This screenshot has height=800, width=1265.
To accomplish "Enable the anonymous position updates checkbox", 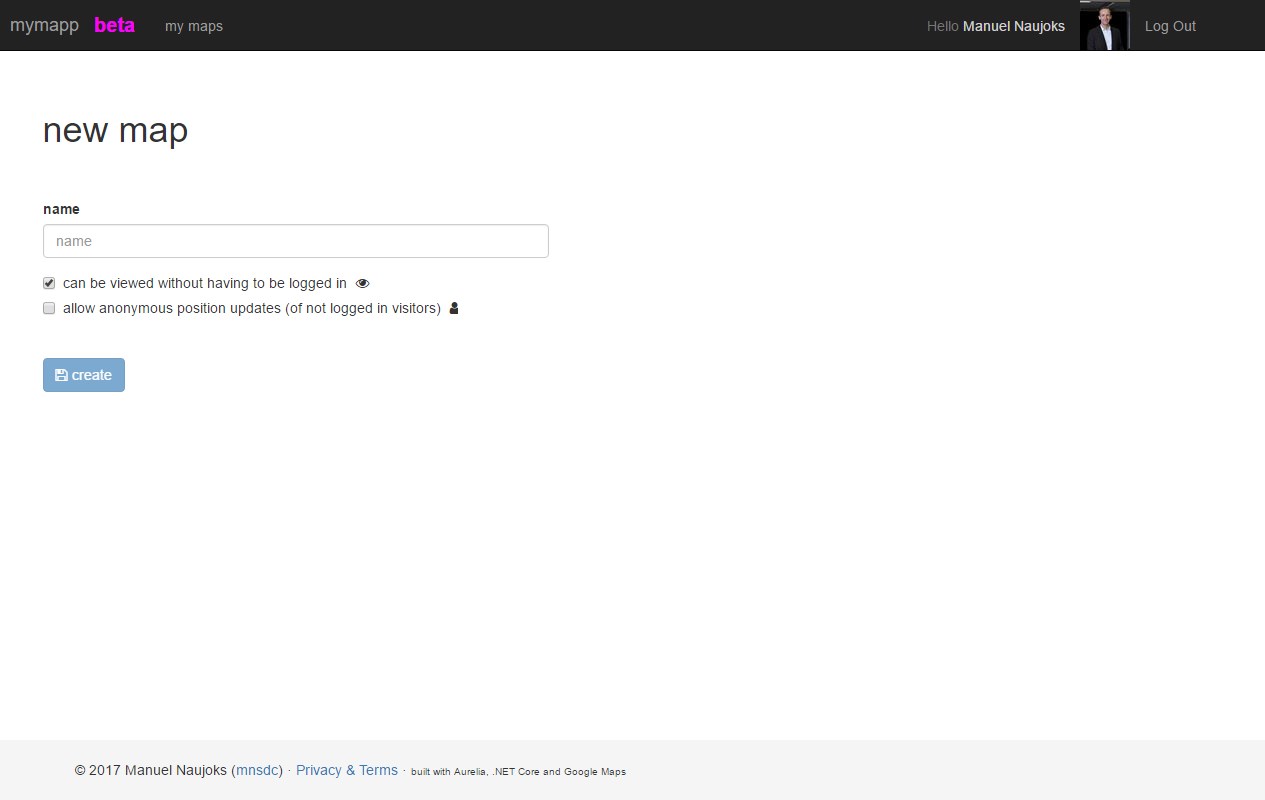I will click(x=49, y=309).
